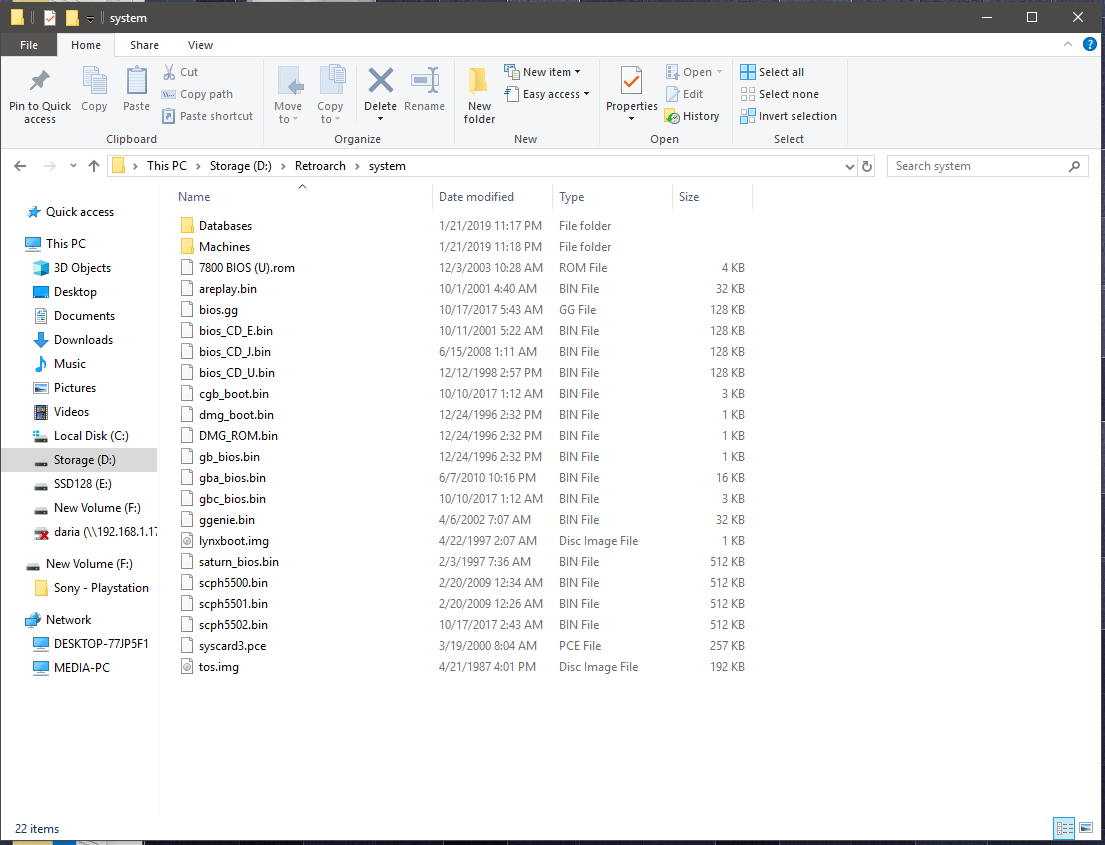Open recent locations dropdown arrow

pyautogui.click(x=73, y=166)
